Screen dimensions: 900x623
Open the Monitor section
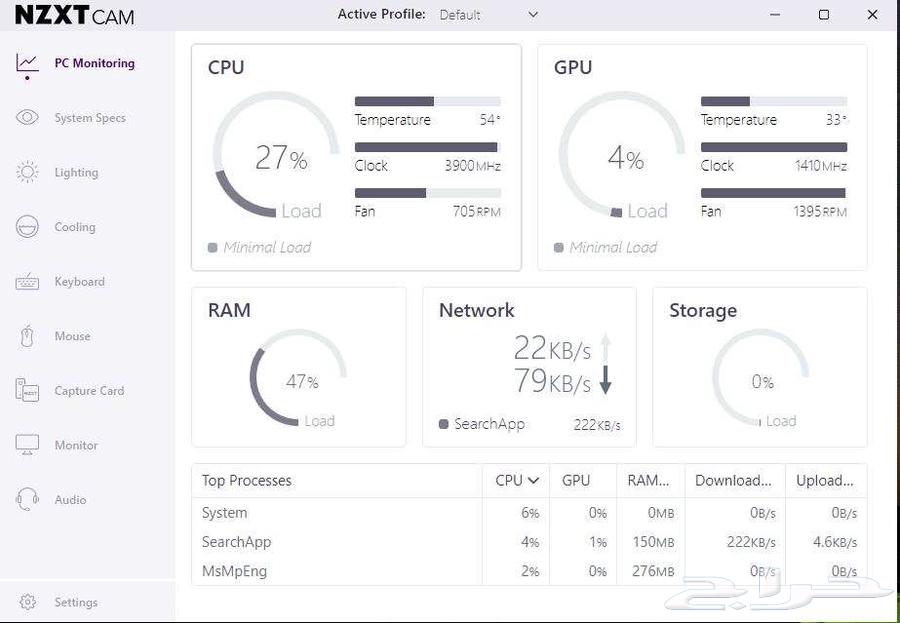tap(78, 445)
